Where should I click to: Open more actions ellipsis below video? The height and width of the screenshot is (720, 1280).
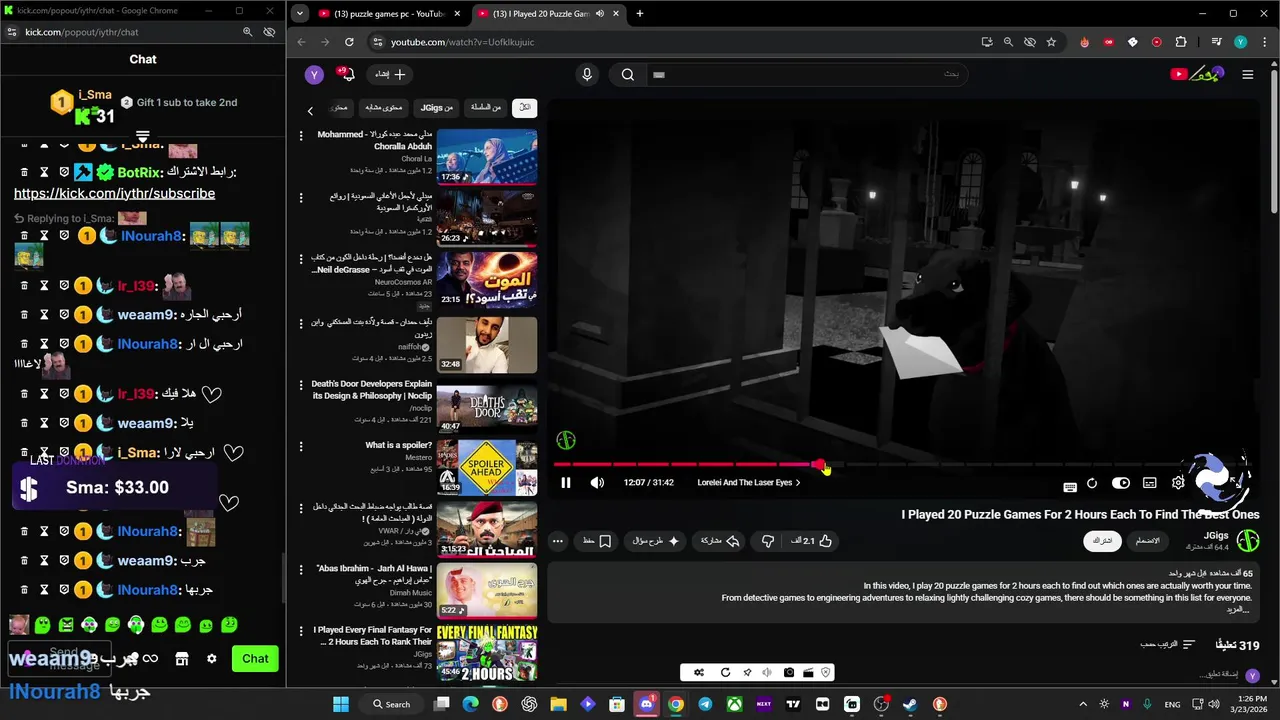558,541
